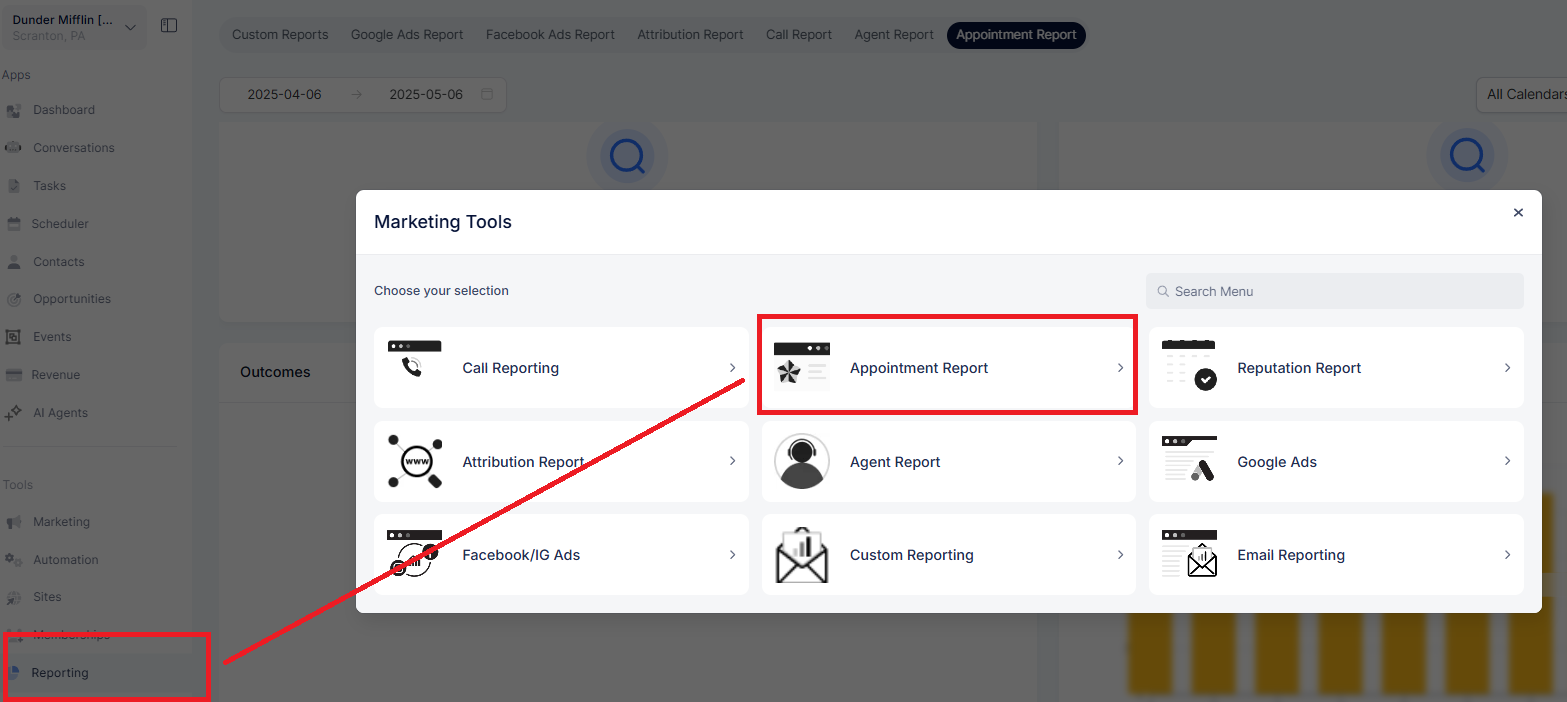Switch to Attribution Report tab

pyautogui.click(x=690, y=35)
